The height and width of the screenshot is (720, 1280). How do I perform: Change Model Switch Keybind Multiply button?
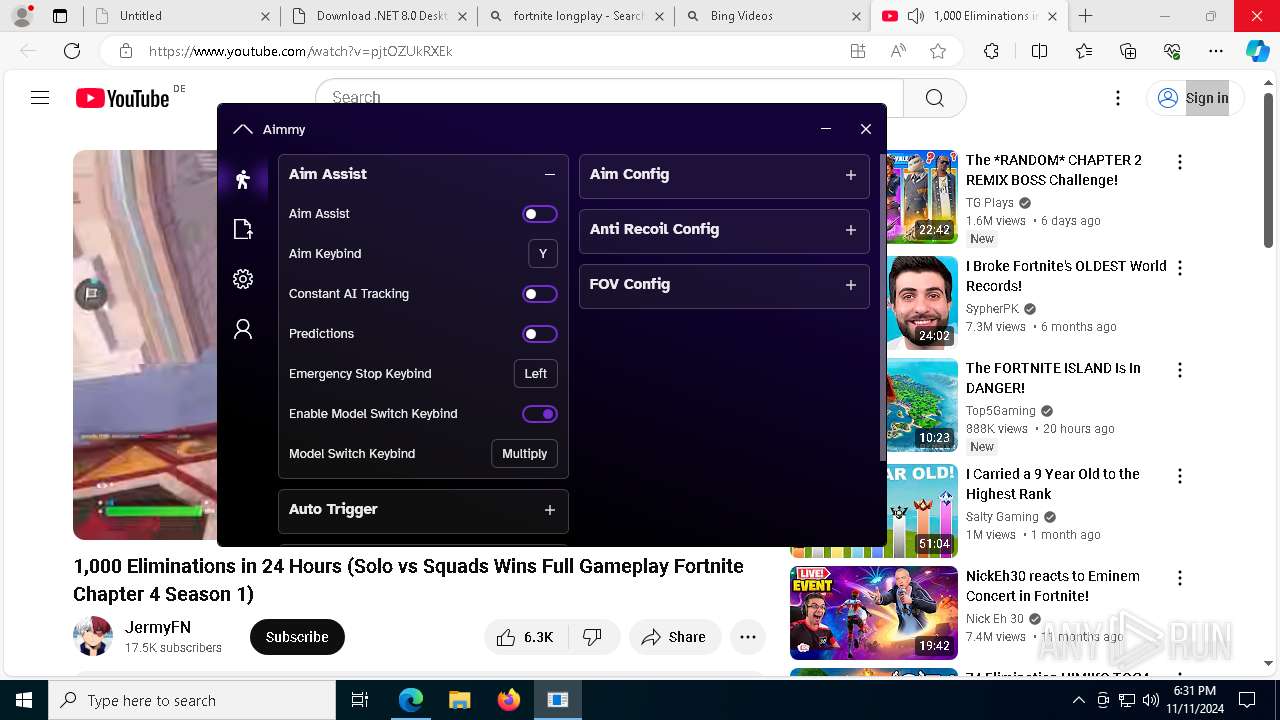524,454
